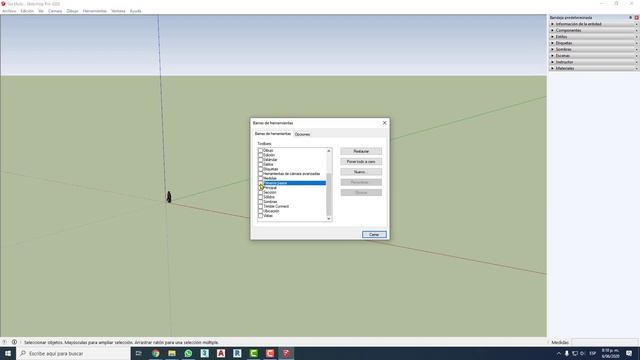640x360 pixels.
Task: Switch to the Opciones tab
Action: (302, 134)
